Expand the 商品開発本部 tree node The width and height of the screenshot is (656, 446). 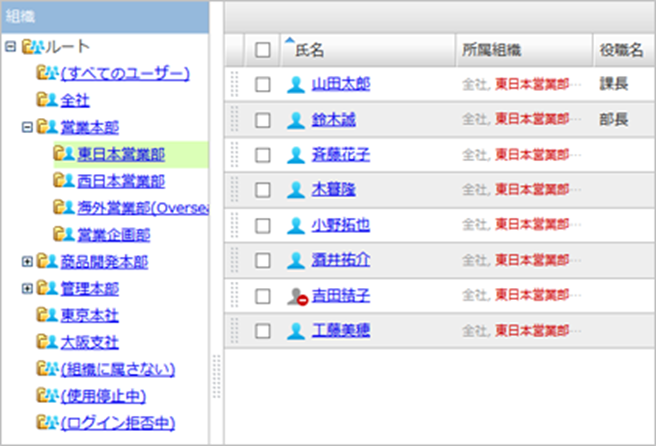click(x=26, y=262)
